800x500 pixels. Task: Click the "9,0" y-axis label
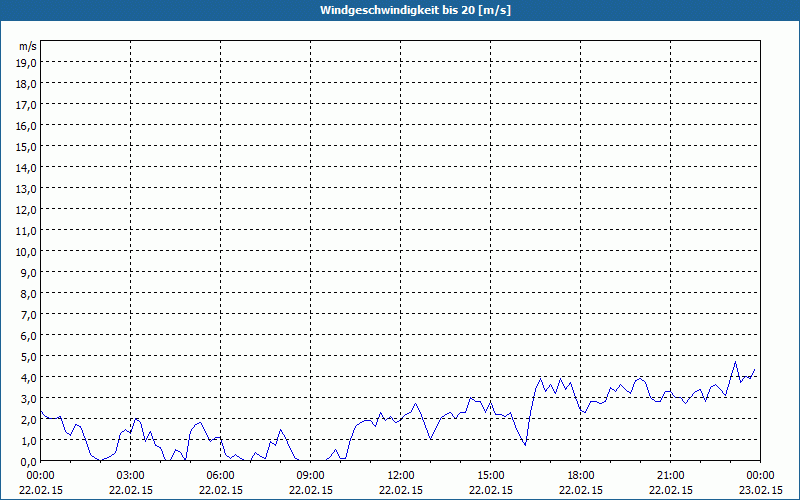tap(29, 272)
